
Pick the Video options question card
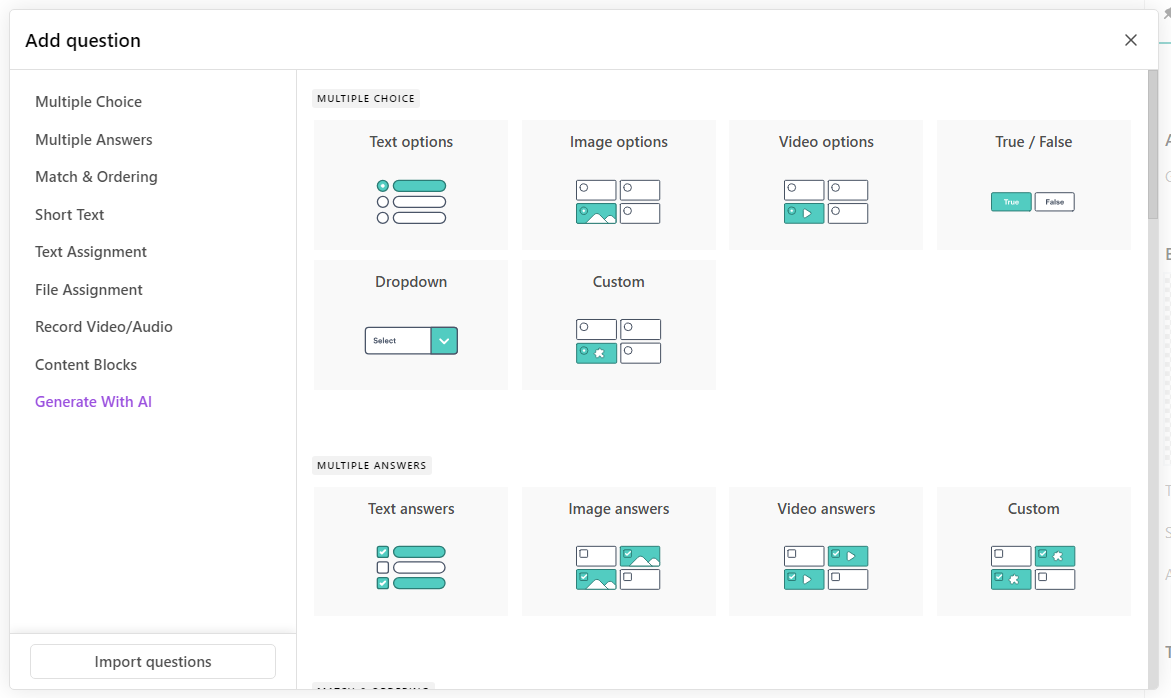[826, 185]
